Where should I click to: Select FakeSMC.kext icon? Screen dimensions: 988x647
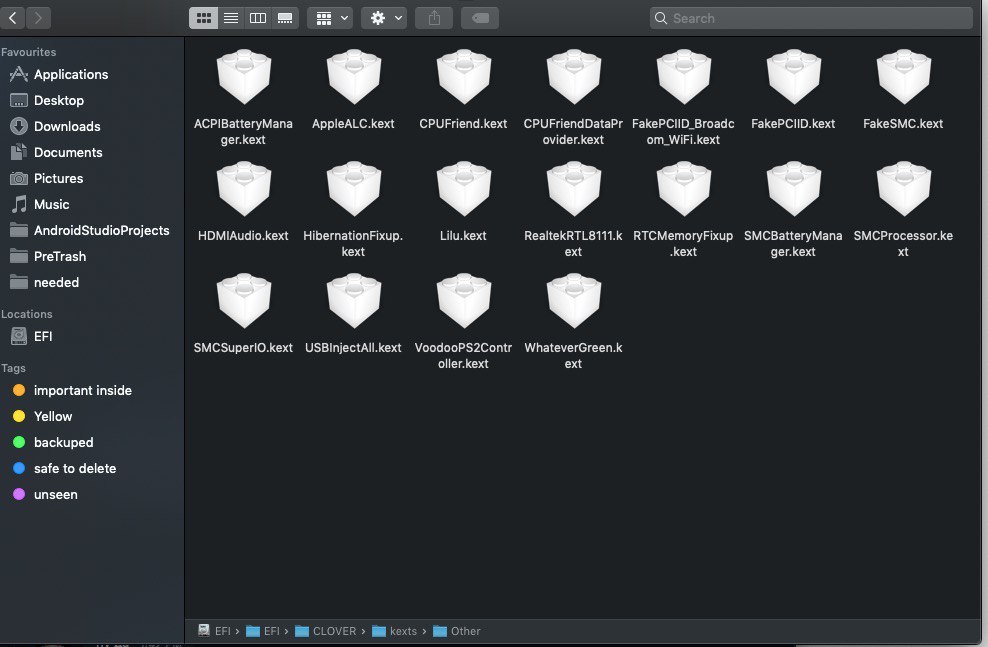click(904, 77)
